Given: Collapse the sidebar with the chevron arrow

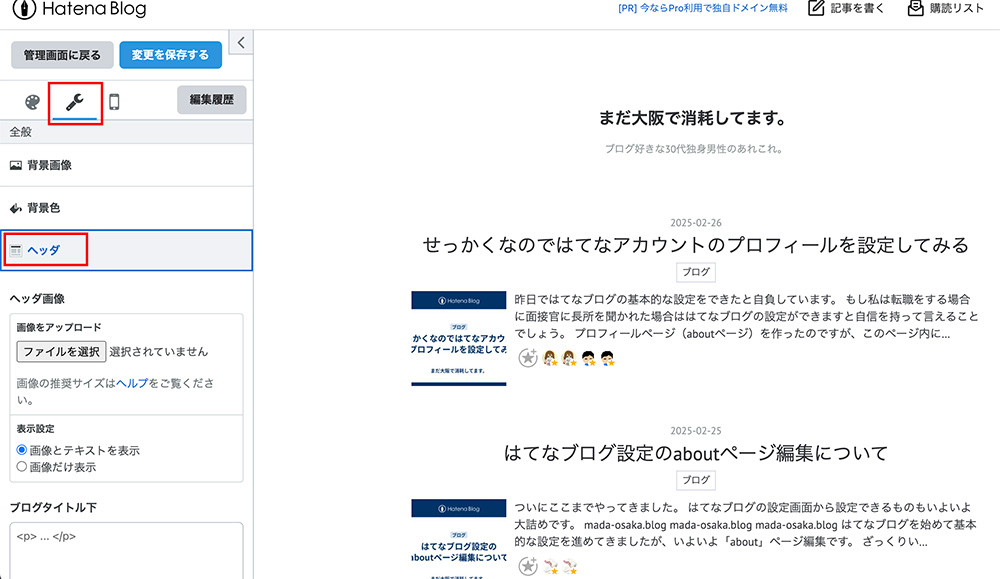Looking at the screenshot, I should [241, 43].
